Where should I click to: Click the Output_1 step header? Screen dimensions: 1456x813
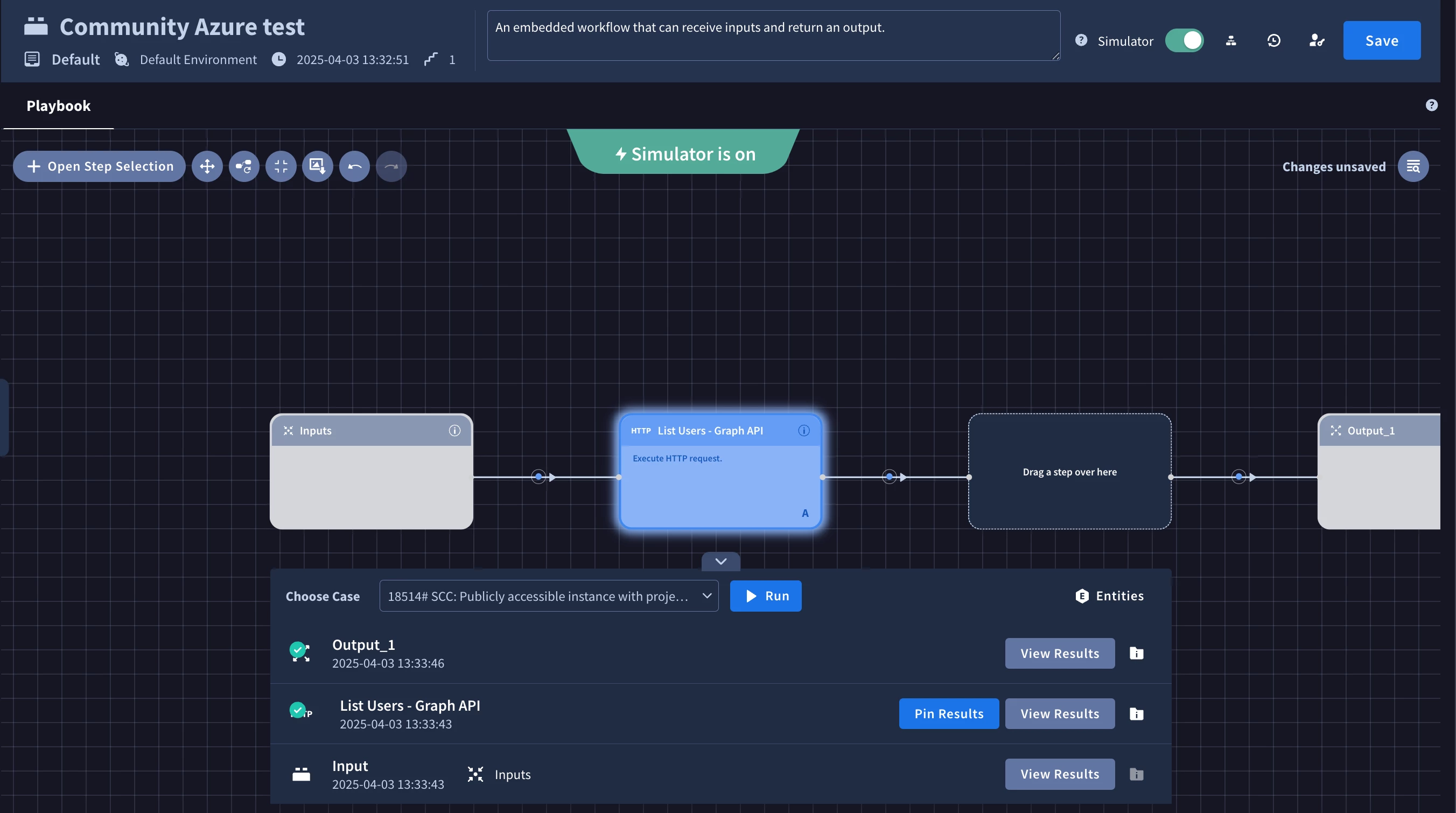click(x=1379, y=431)
